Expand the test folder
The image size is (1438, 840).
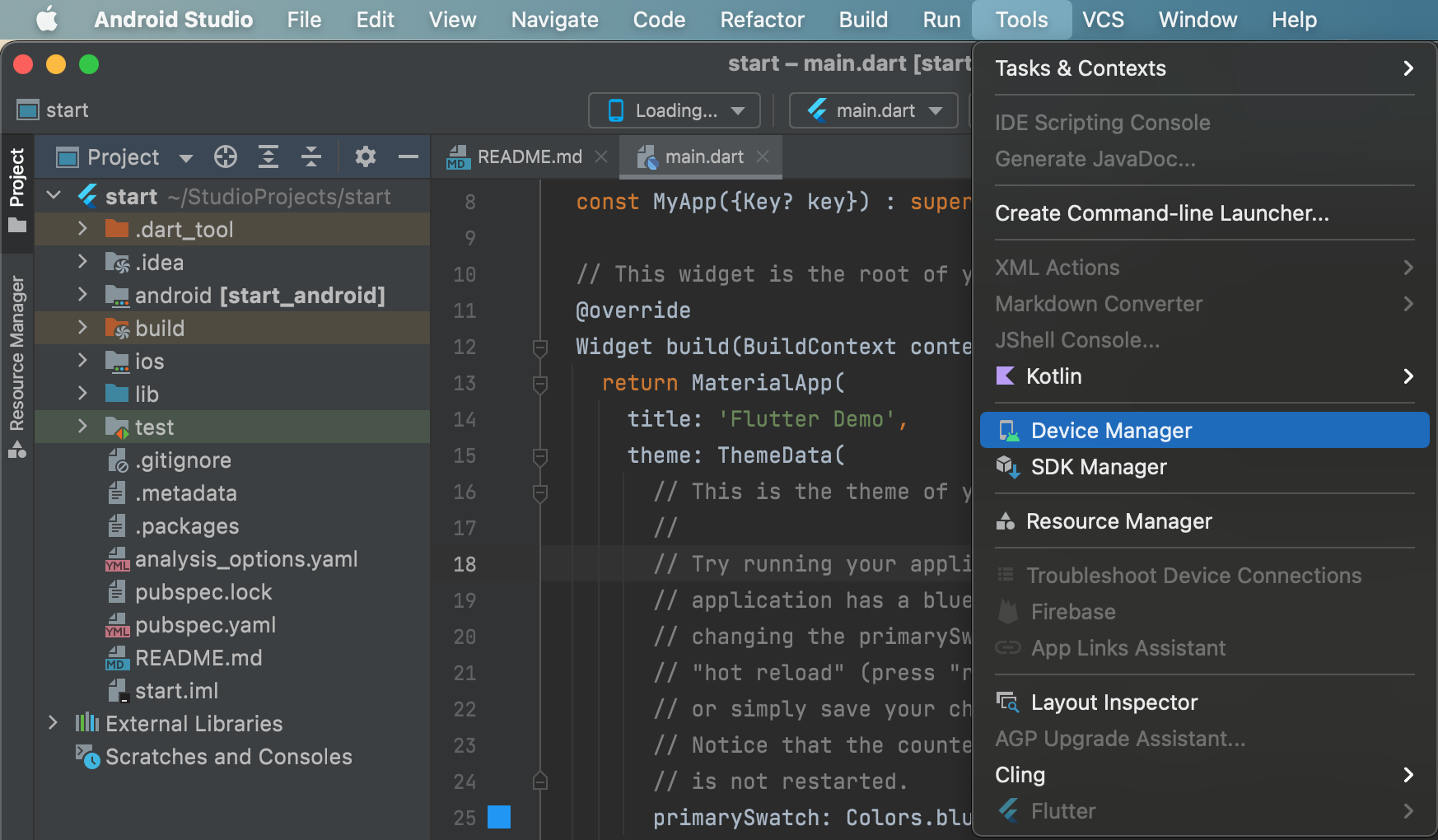(x=82, y=427)
